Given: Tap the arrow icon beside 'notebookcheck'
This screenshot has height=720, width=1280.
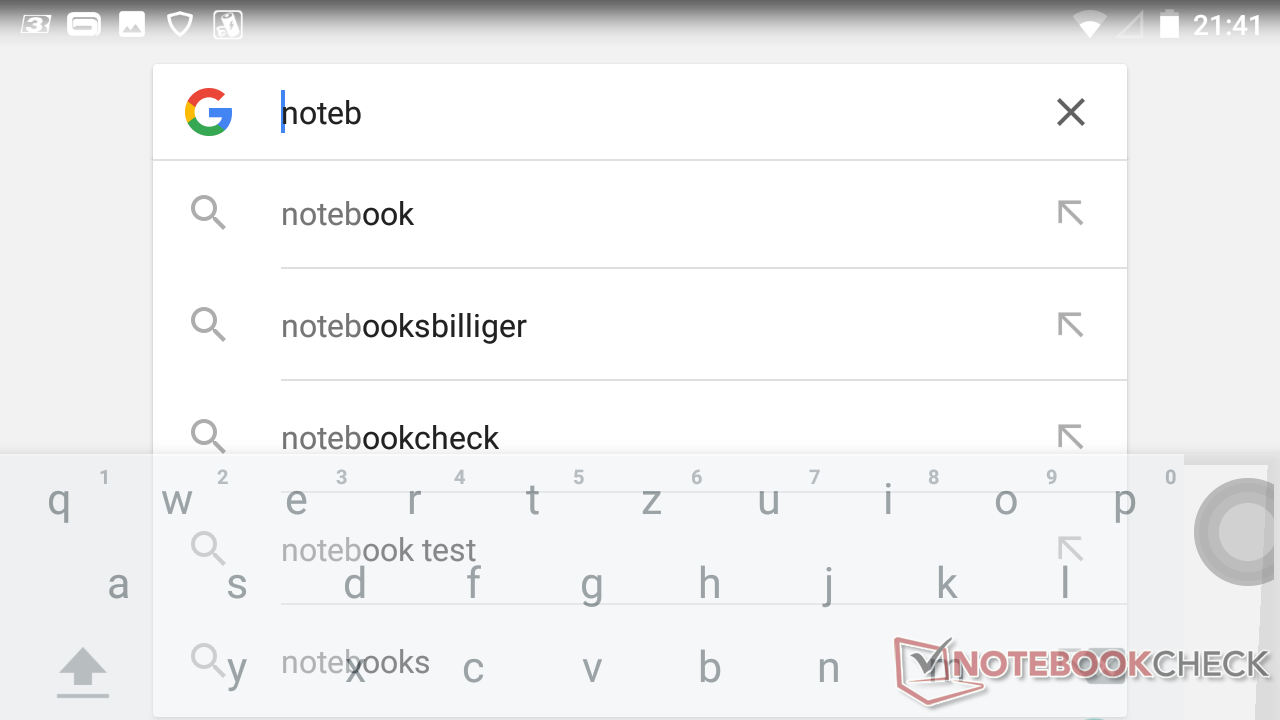Looking at the screenshot, I should (x=1070, y=436).
